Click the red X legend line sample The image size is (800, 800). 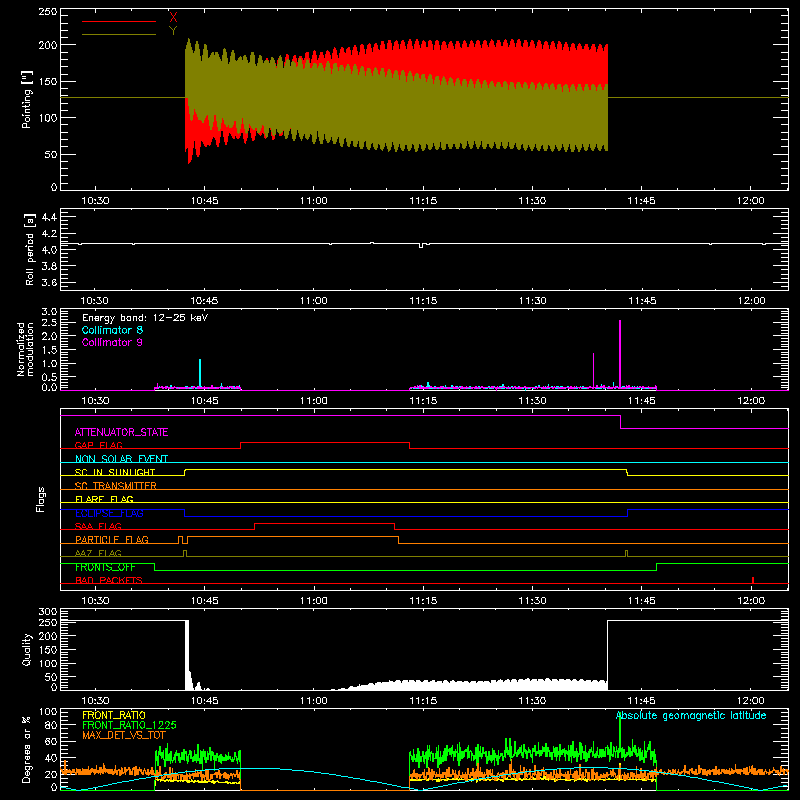click(119, 21)
